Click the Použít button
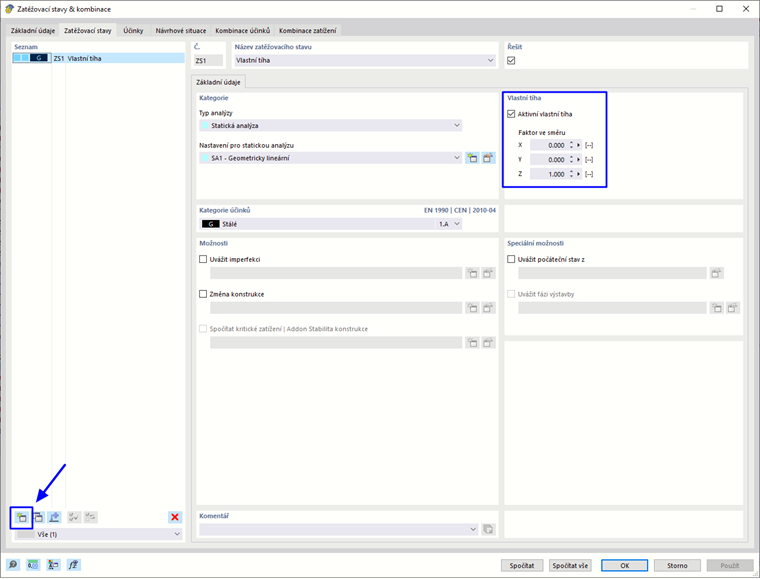The height and width of the screenshot is (579, 760). pyautogui.click(x=729, y=566)
